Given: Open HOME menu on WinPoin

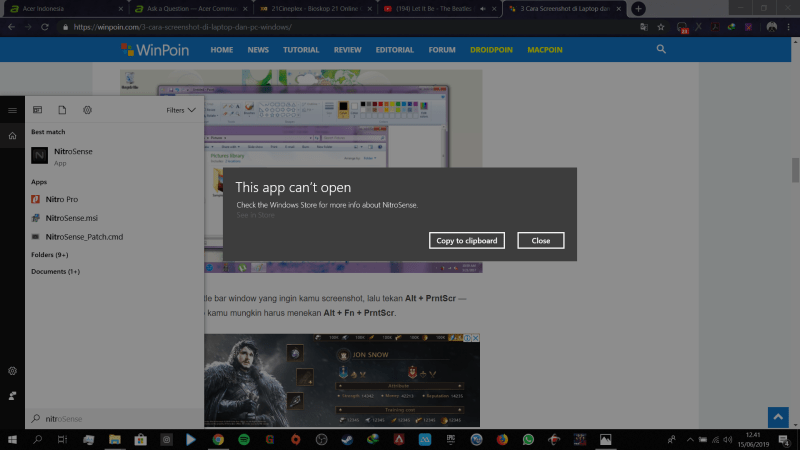Looking at the screenshot, I should point(221,49).
